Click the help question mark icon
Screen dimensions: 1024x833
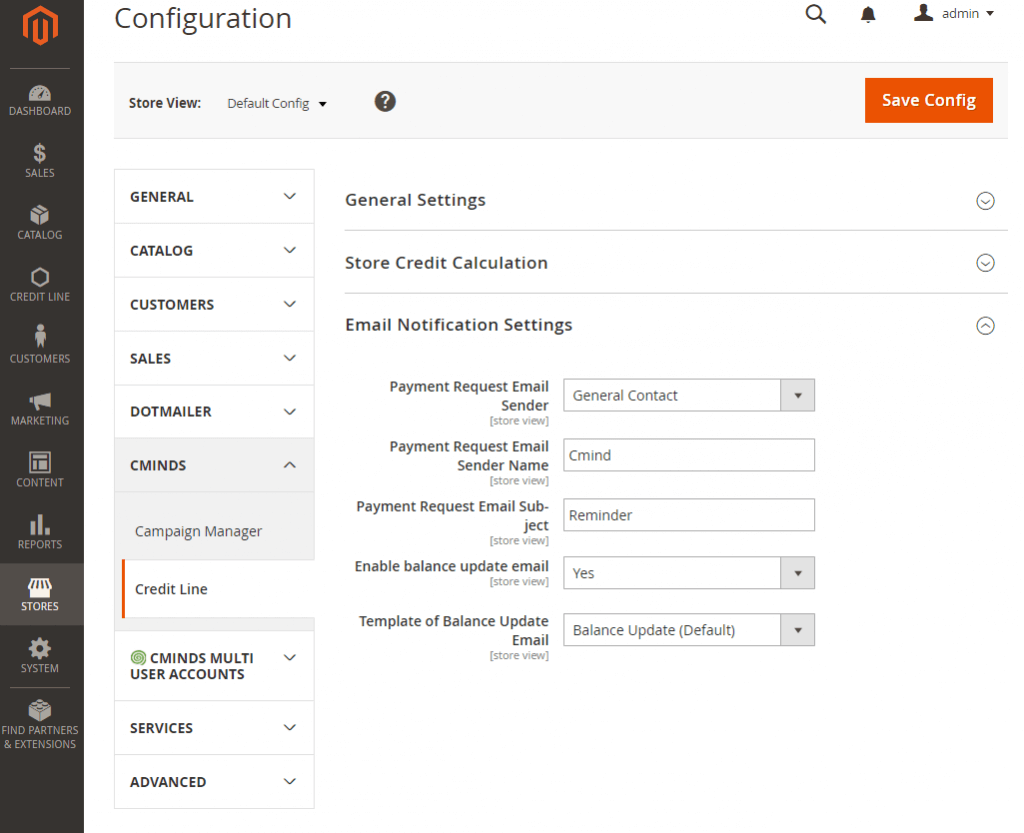pos(385,101)
